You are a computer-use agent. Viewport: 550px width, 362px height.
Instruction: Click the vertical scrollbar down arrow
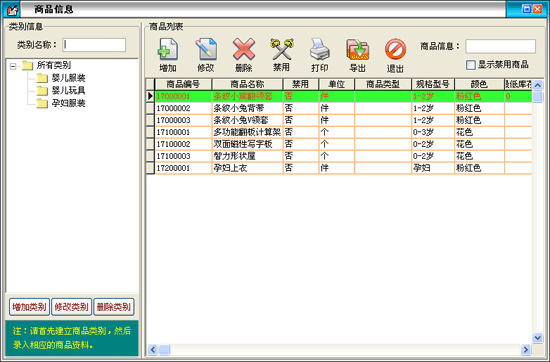pyautogui.click(x=537, y=338)
